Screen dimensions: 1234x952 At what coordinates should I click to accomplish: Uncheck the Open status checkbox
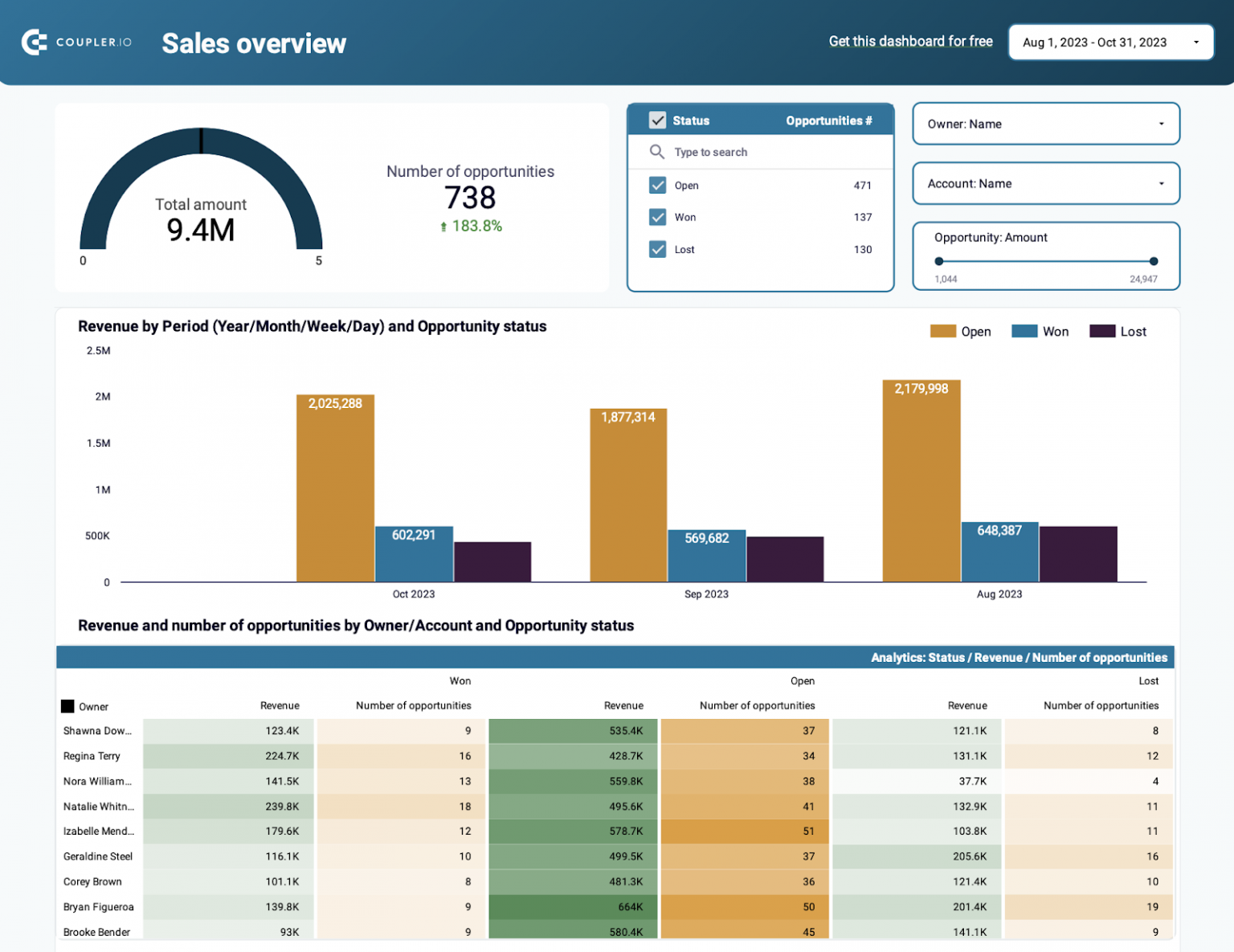(658, 185)
